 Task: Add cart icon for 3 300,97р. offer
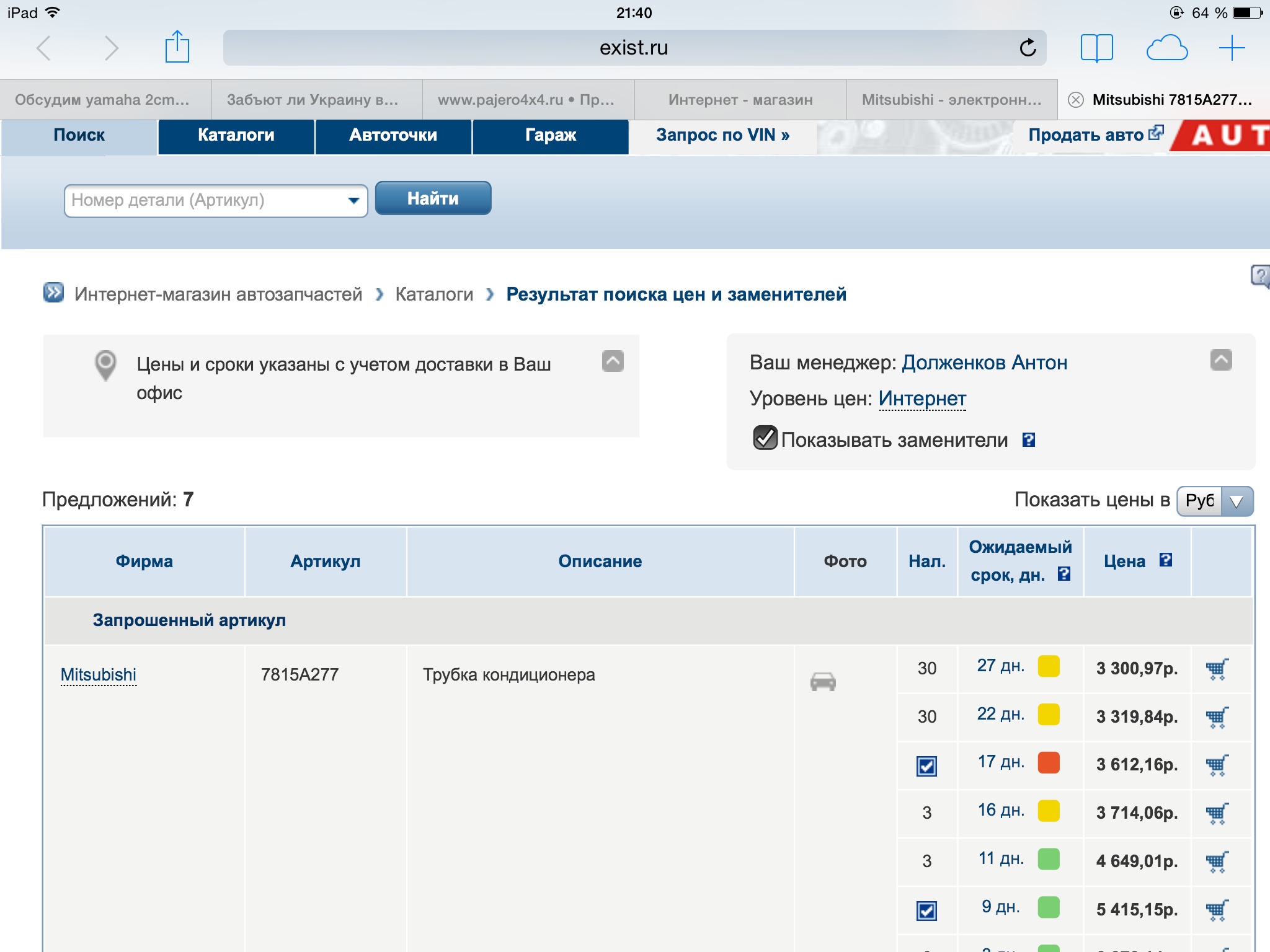(x=1217, y=669)
